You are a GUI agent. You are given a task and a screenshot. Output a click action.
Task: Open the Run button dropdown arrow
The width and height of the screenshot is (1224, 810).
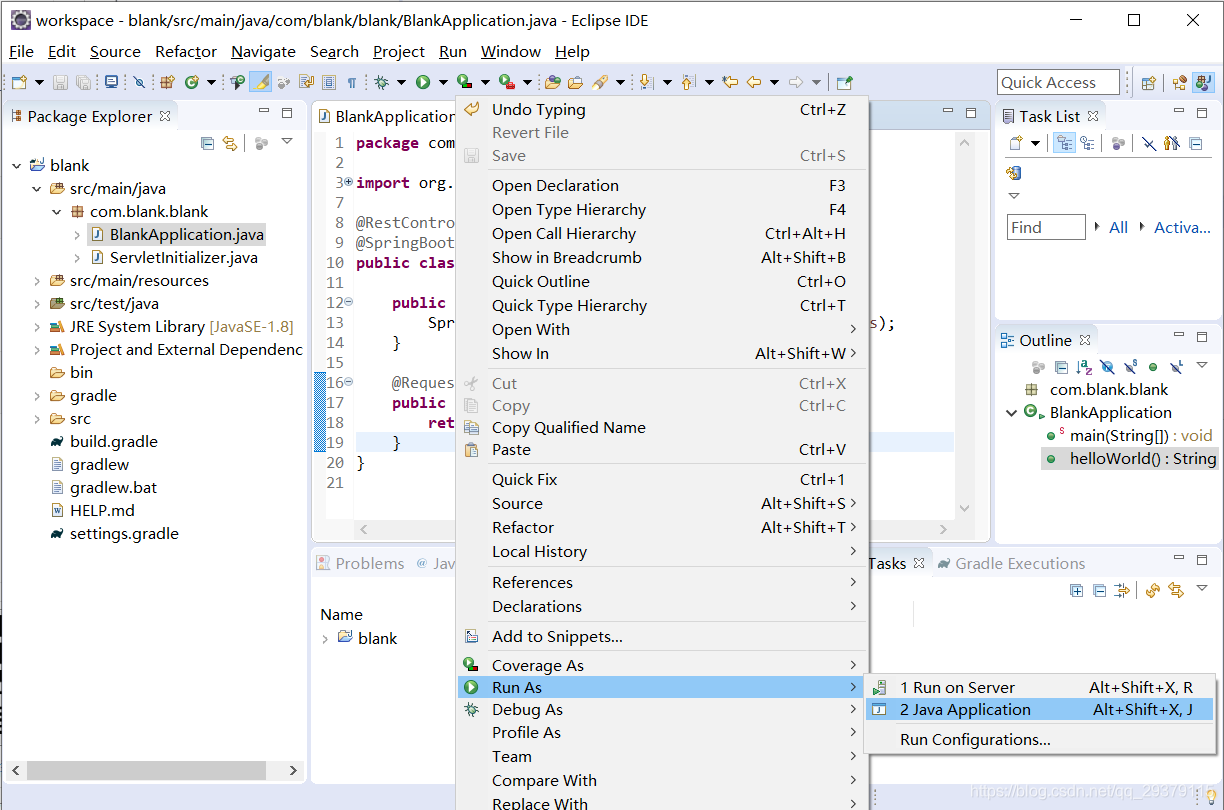click(x=443, y=82)
